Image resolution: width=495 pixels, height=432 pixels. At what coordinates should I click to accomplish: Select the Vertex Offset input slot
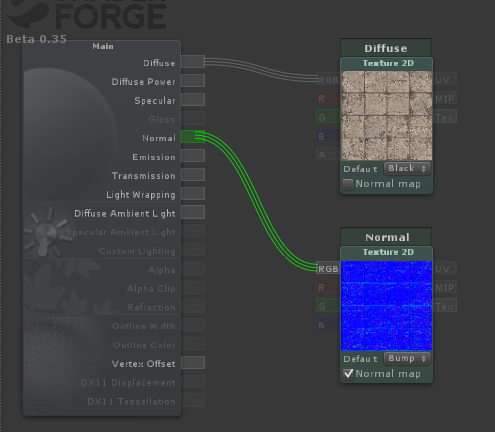click(x=193, y=363)
